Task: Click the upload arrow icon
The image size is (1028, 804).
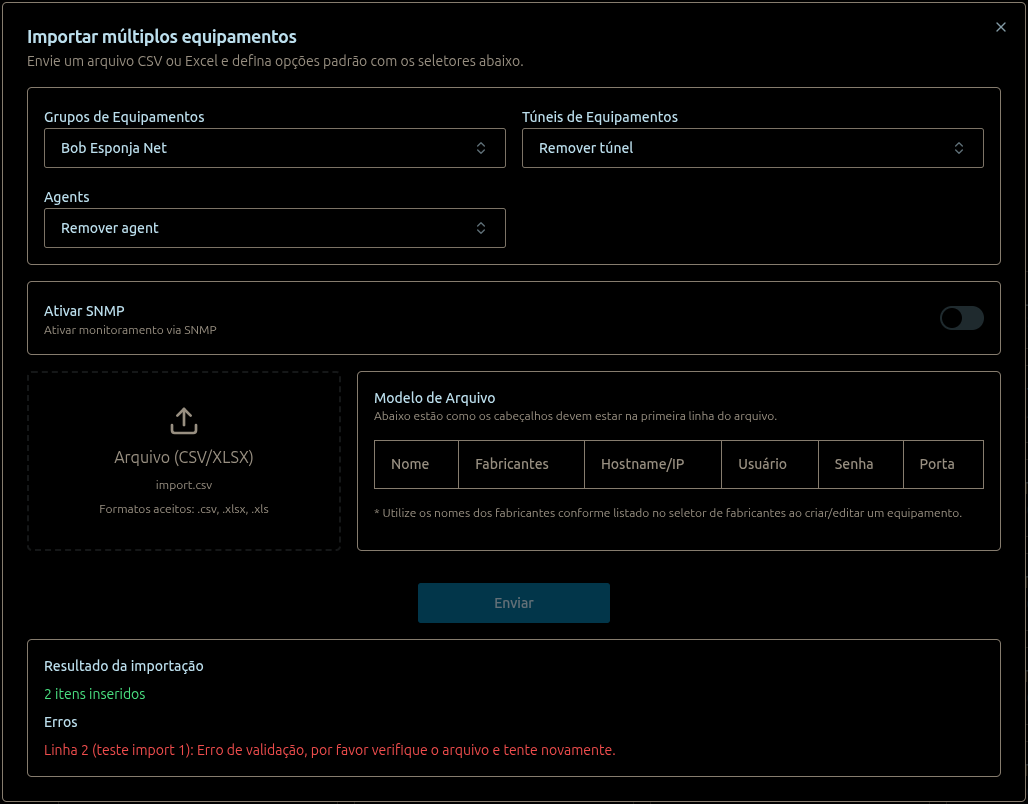Action: point(184,421)
